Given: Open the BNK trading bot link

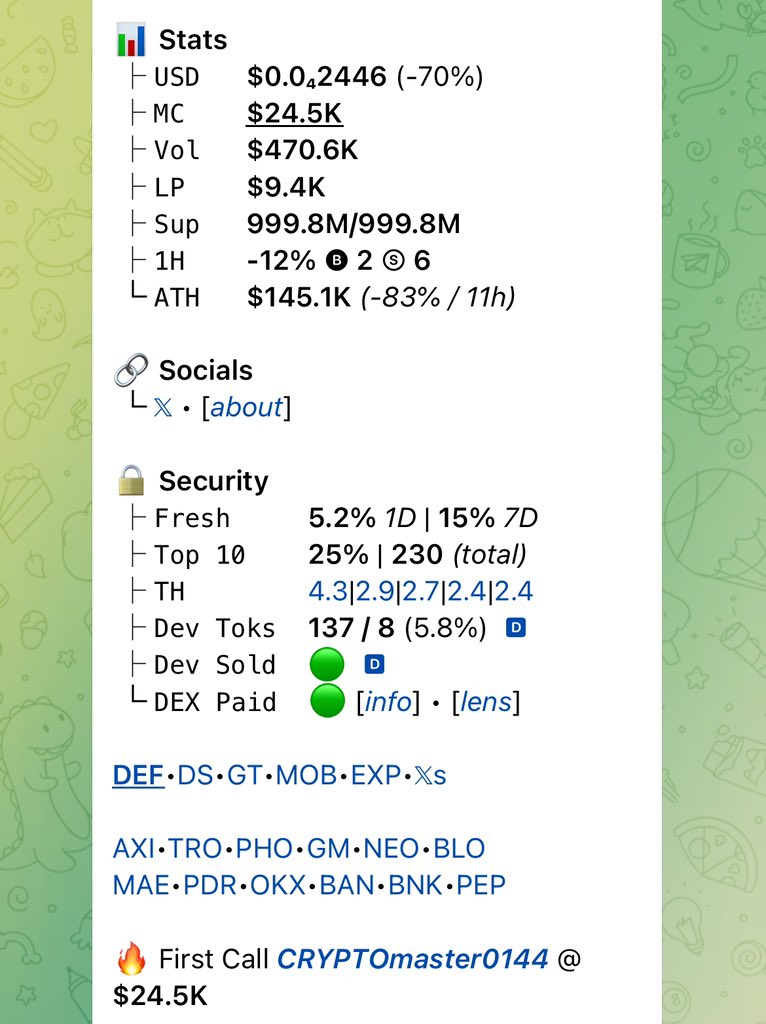Looking at the screenshot, I should click(415, 885).
